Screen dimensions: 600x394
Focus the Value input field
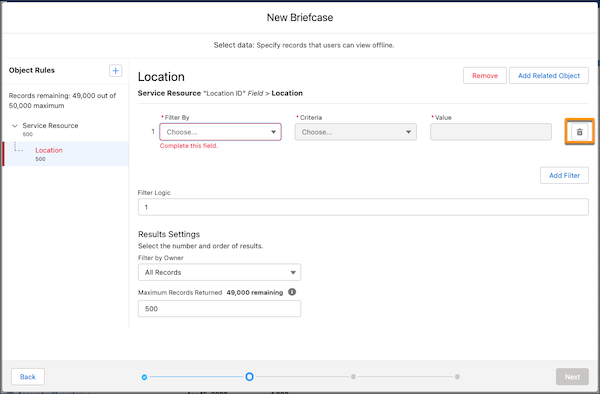pyautogui.click(x=491, y=132)
